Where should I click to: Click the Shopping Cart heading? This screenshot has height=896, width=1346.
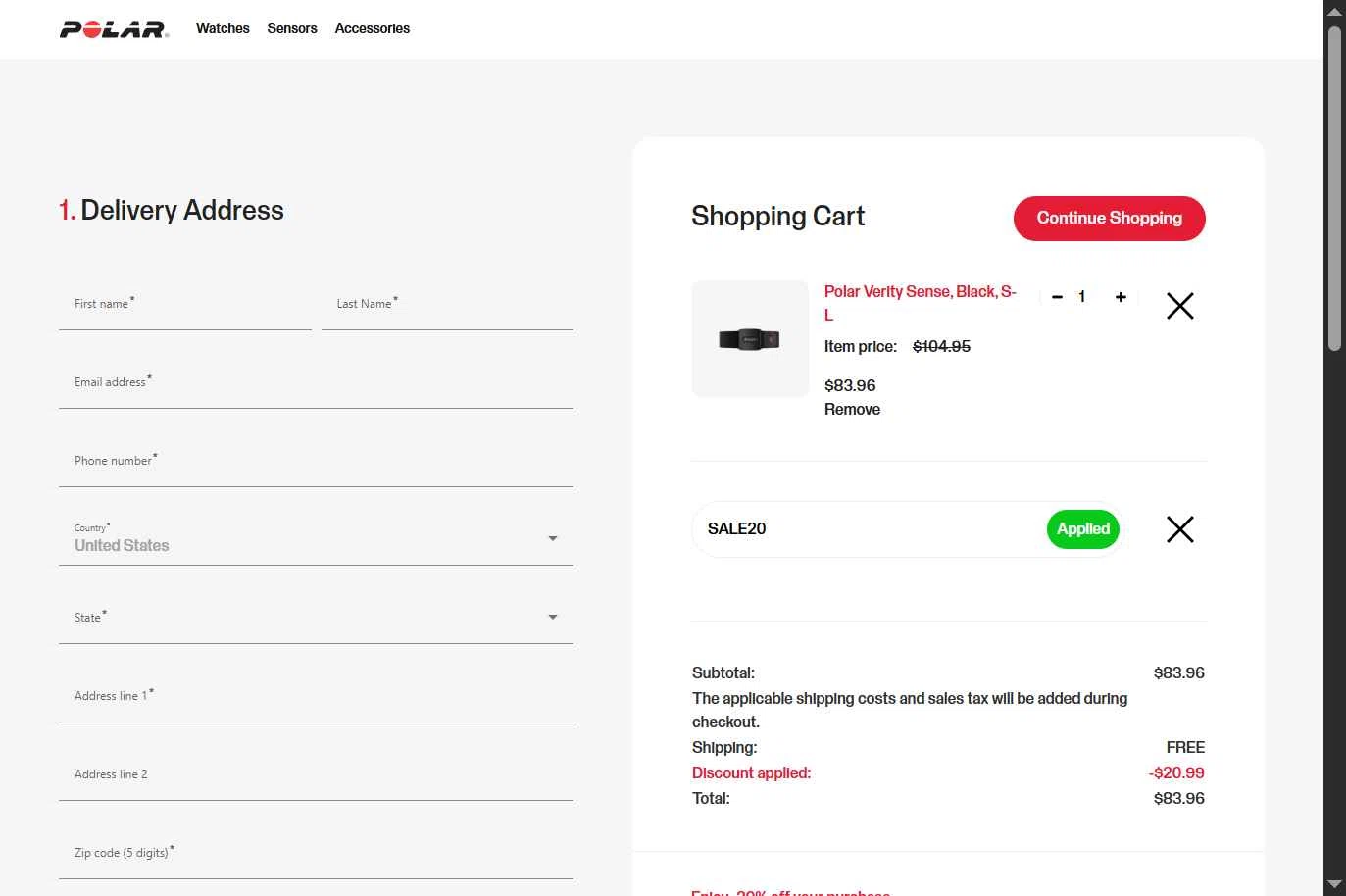(778, 217)
